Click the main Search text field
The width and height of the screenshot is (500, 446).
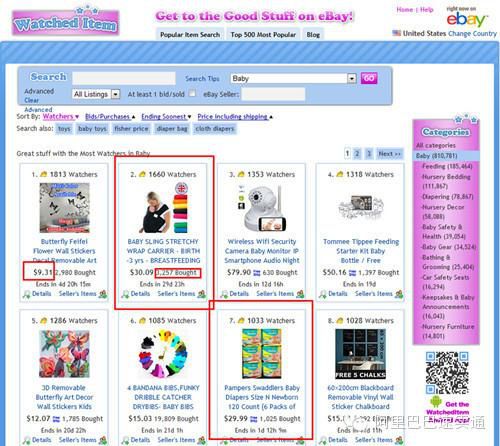point(124,78)
